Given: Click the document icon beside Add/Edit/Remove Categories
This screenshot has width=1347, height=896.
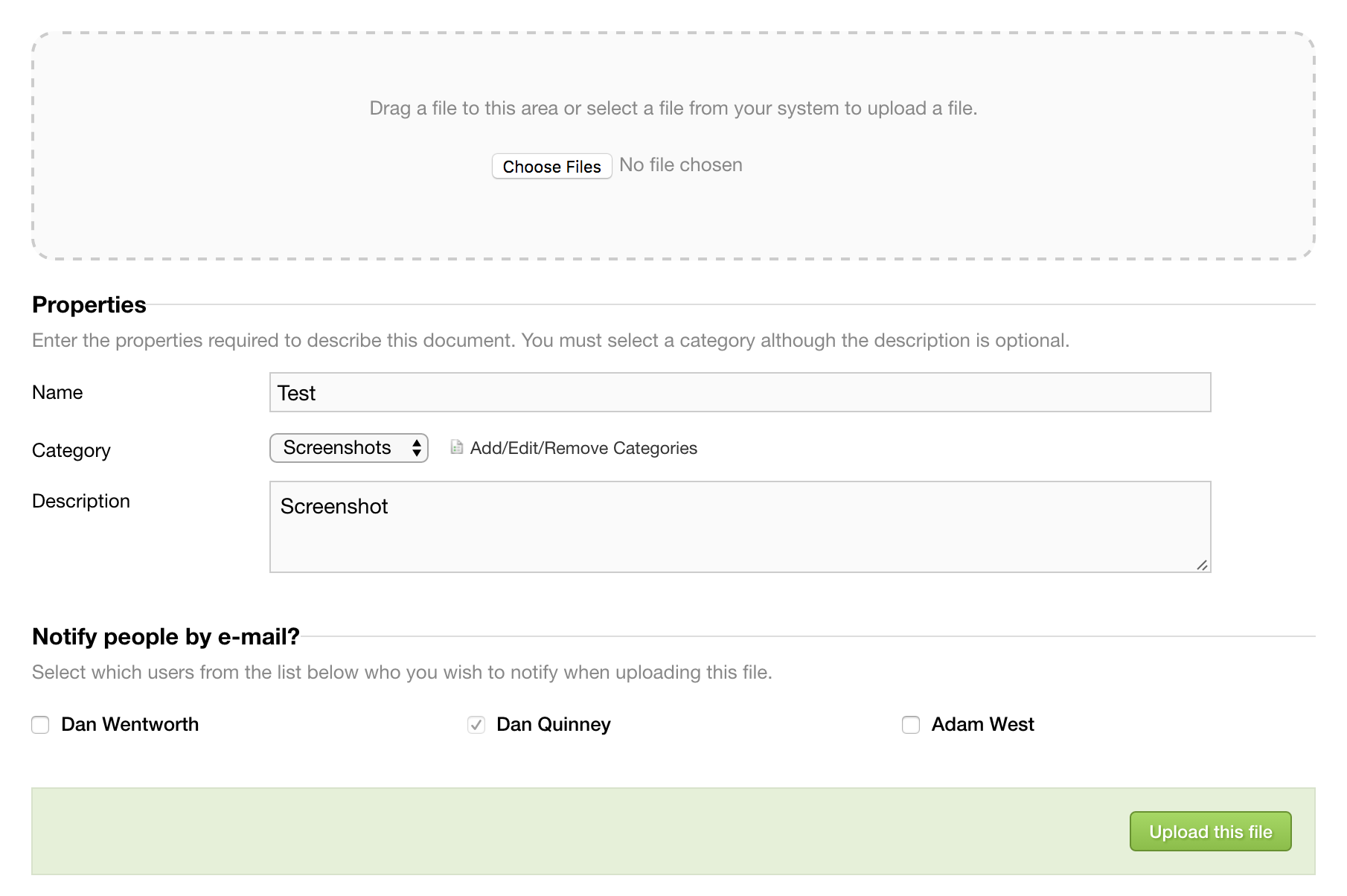Looking at the screenshot, I should [457, 447].
